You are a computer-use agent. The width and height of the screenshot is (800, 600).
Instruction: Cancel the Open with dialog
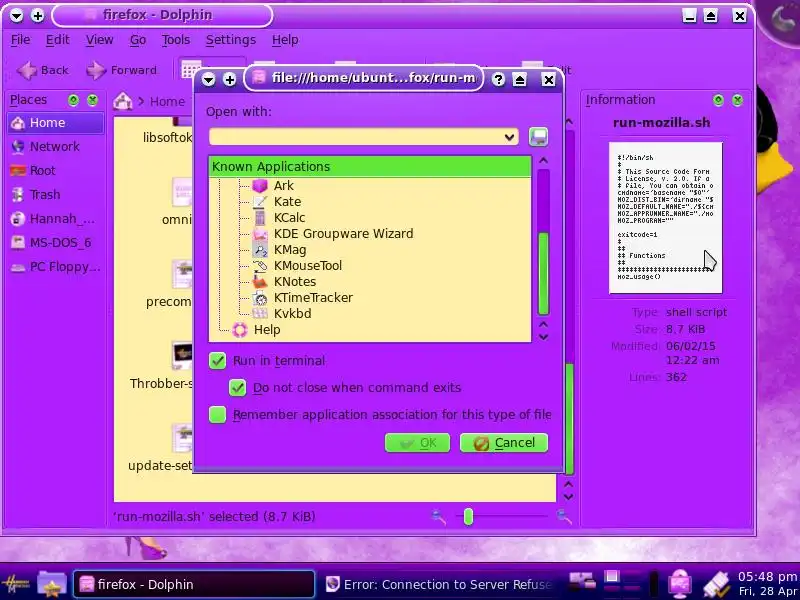(504, 443)
